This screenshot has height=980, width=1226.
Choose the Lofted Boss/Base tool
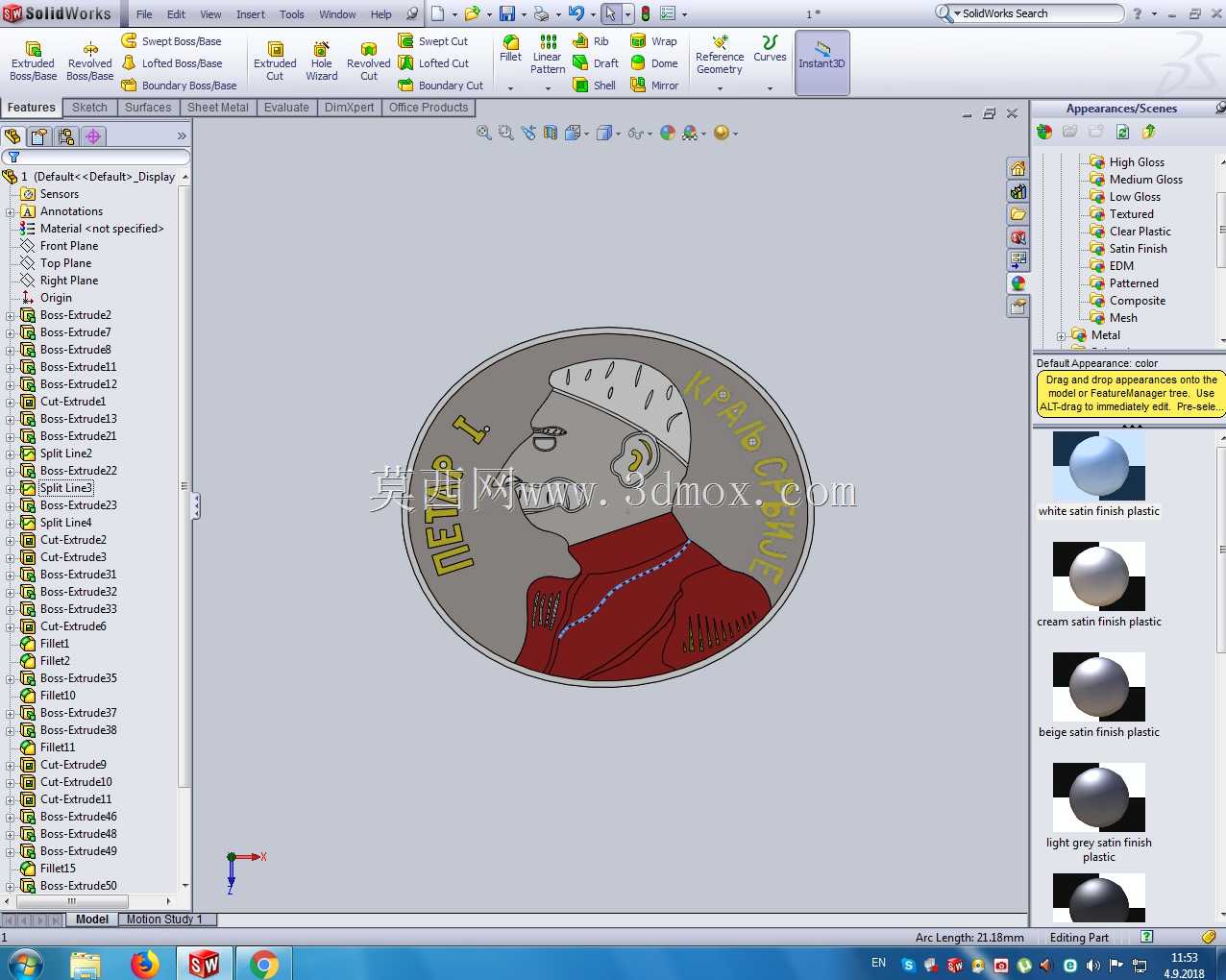pos(172,63)
